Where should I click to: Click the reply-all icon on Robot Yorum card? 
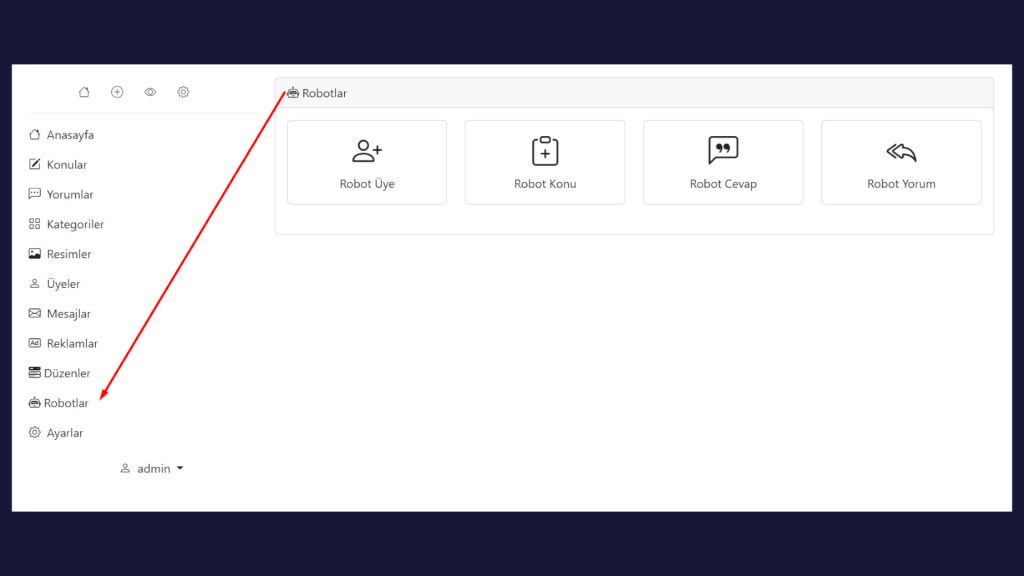(901, 152)
